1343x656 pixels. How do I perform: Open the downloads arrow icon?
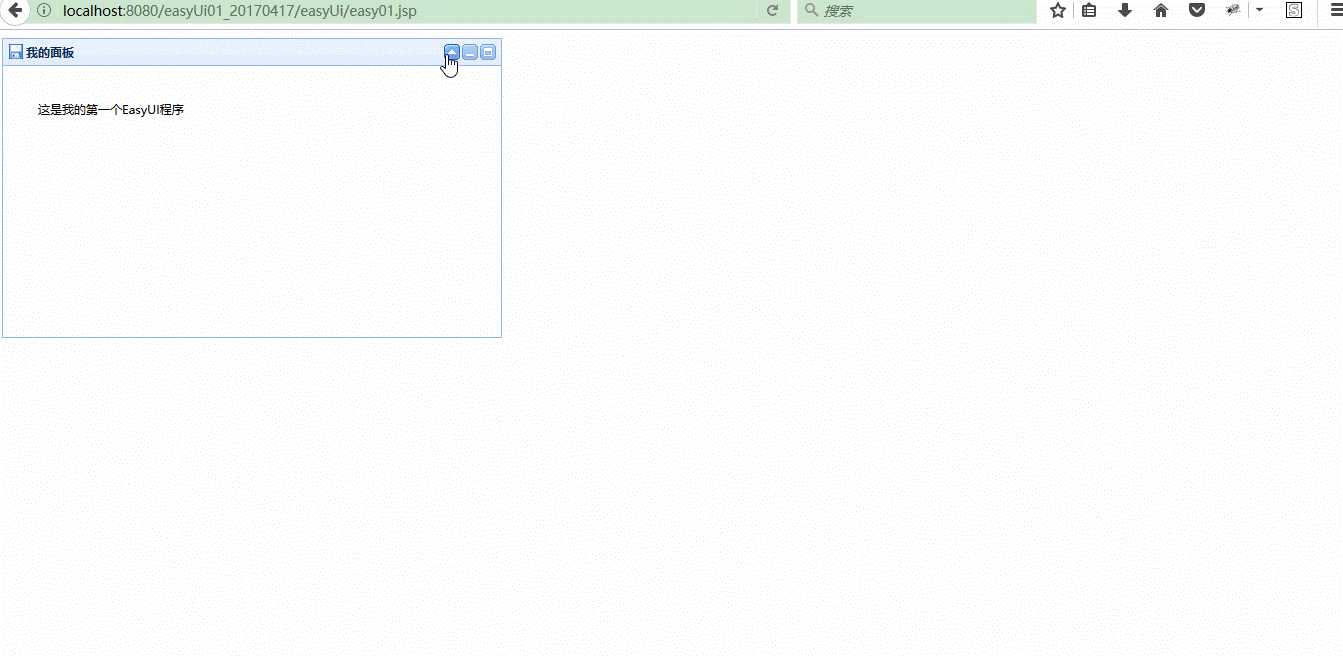[x=1125, y=10]
